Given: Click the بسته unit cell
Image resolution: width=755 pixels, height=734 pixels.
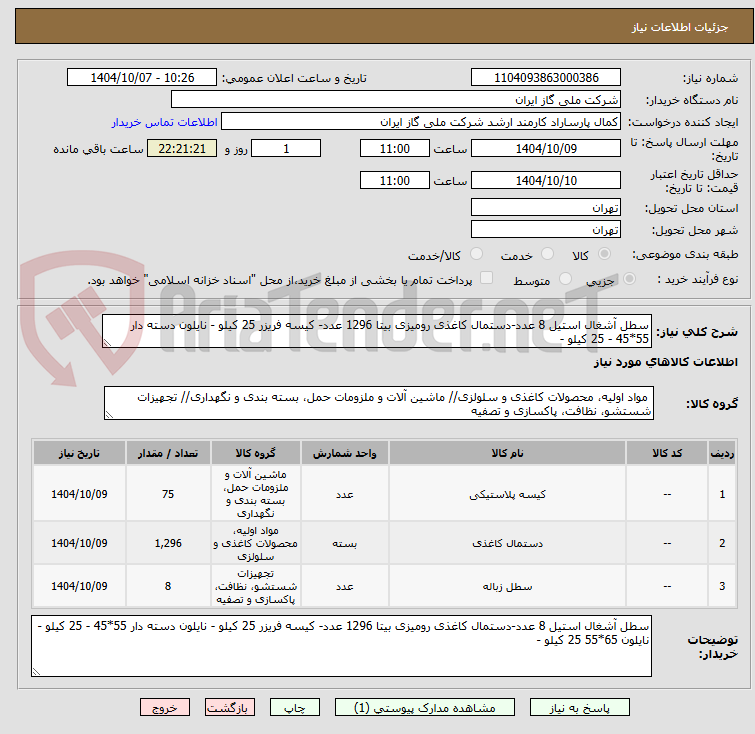Looking at the screenshot, I should [x=345, y=543].
